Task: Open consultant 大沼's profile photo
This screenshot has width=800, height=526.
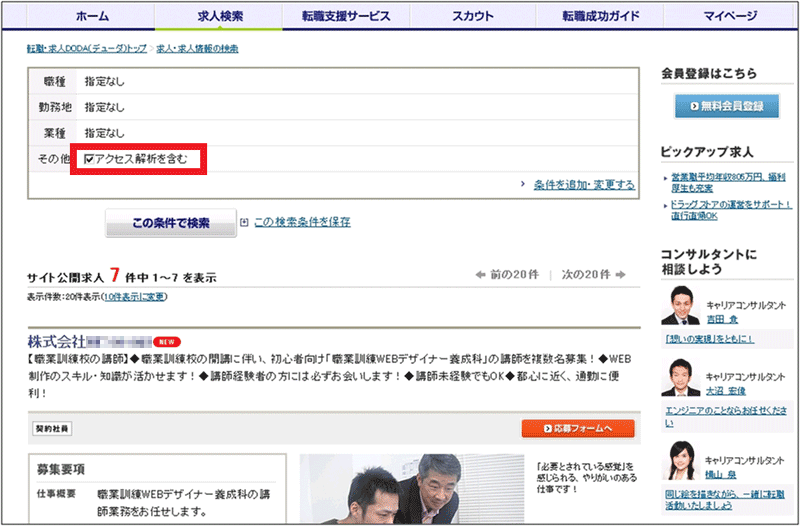Action: click(680, 377)
